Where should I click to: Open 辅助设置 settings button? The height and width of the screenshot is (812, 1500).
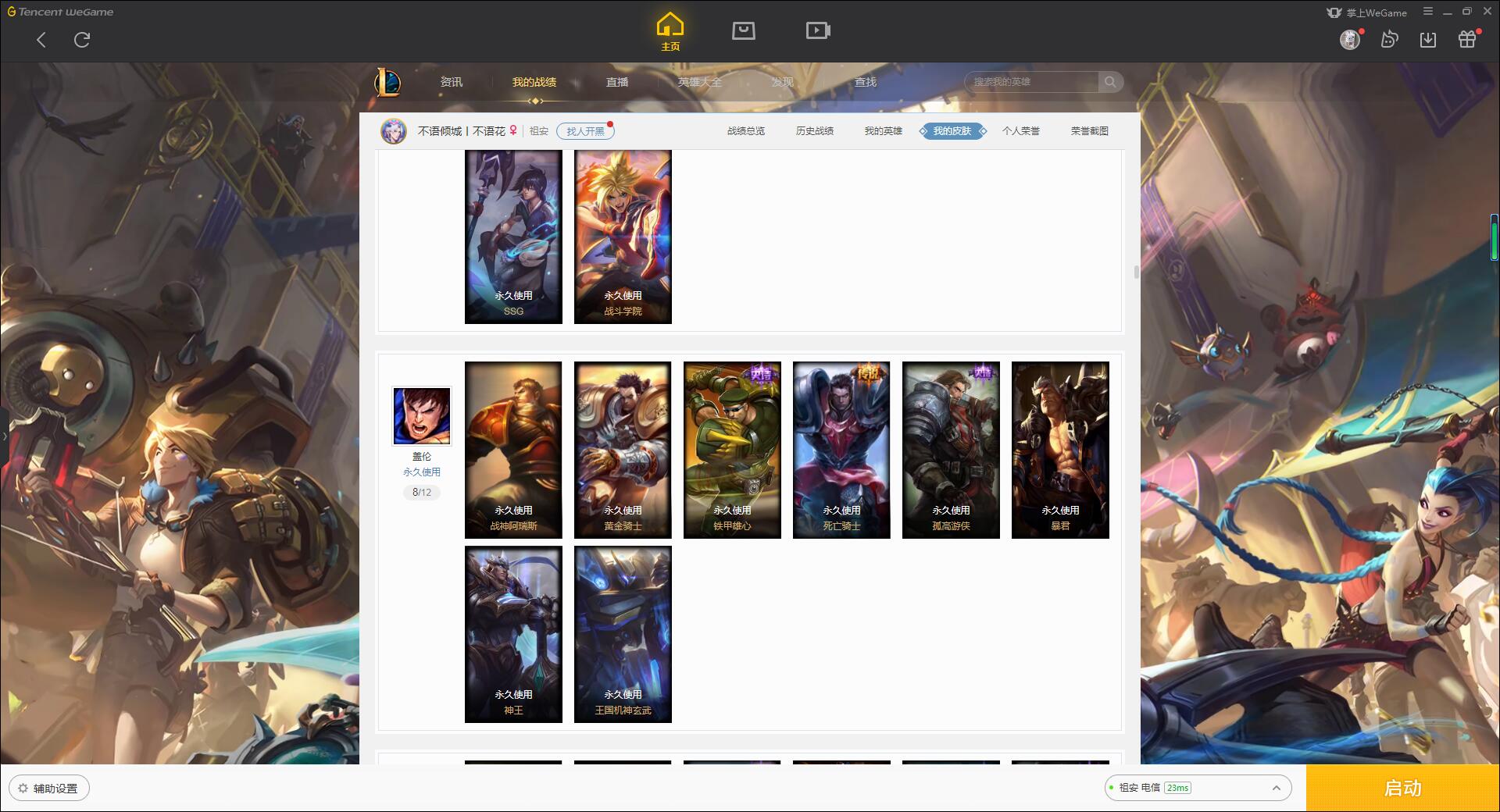point(48,789)
